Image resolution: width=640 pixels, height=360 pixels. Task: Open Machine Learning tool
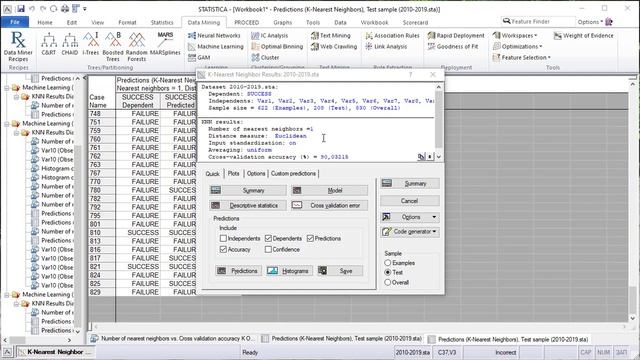[x=216, y=47]
